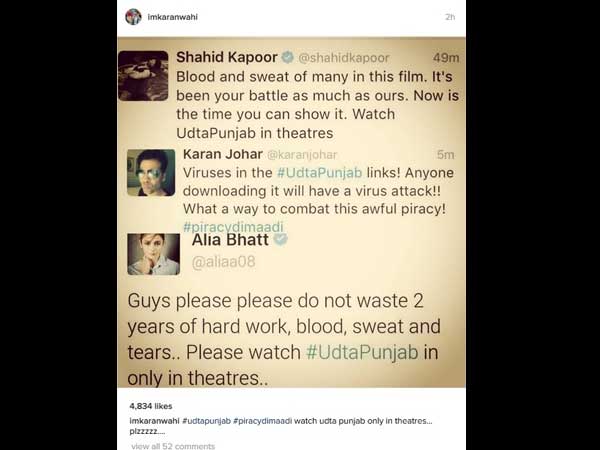Click #udtapunjab hashtag in the caption
600x450 pixels.
click(206, 421)
